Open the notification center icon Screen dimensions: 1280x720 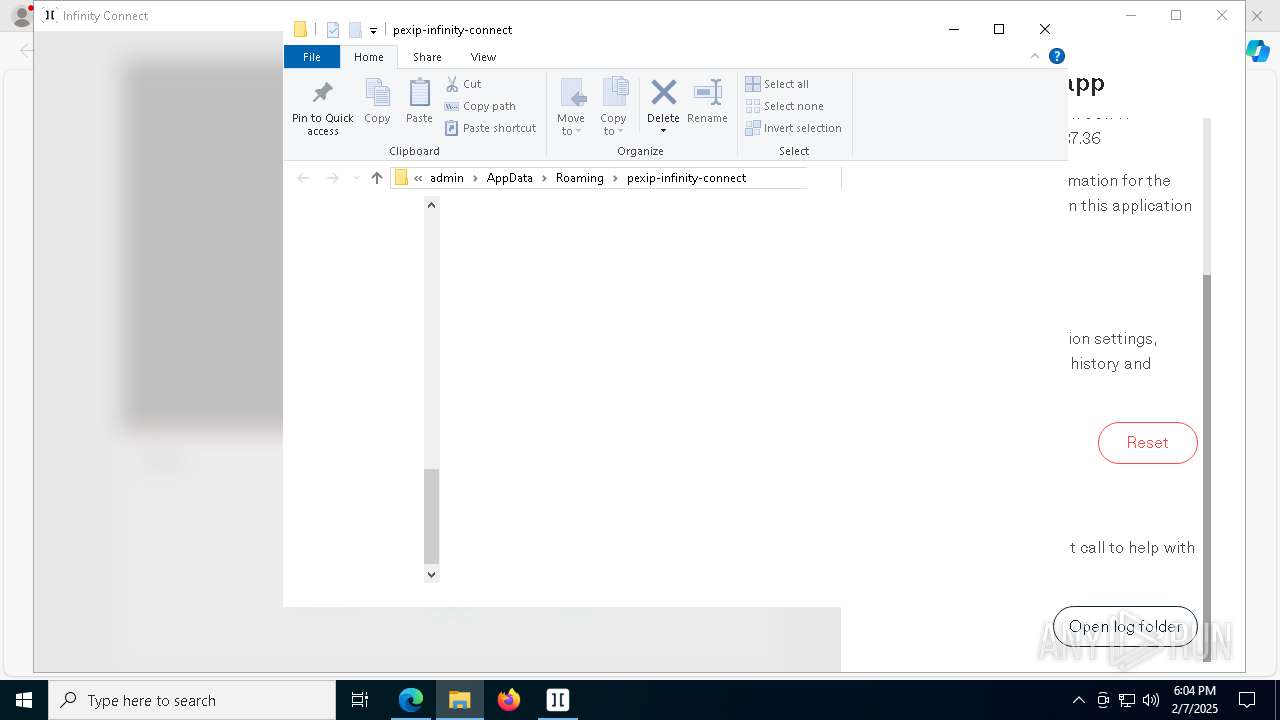pos(1247,700)
